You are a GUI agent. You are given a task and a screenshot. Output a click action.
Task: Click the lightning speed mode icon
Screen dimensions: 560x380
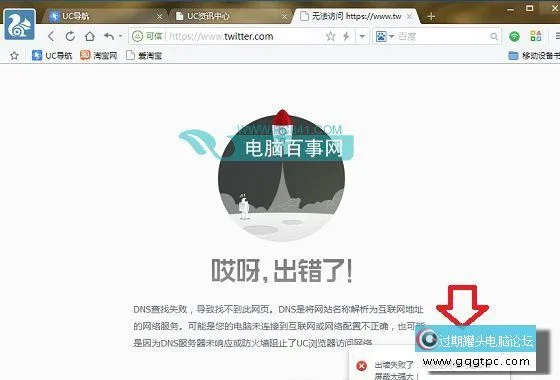346,36
